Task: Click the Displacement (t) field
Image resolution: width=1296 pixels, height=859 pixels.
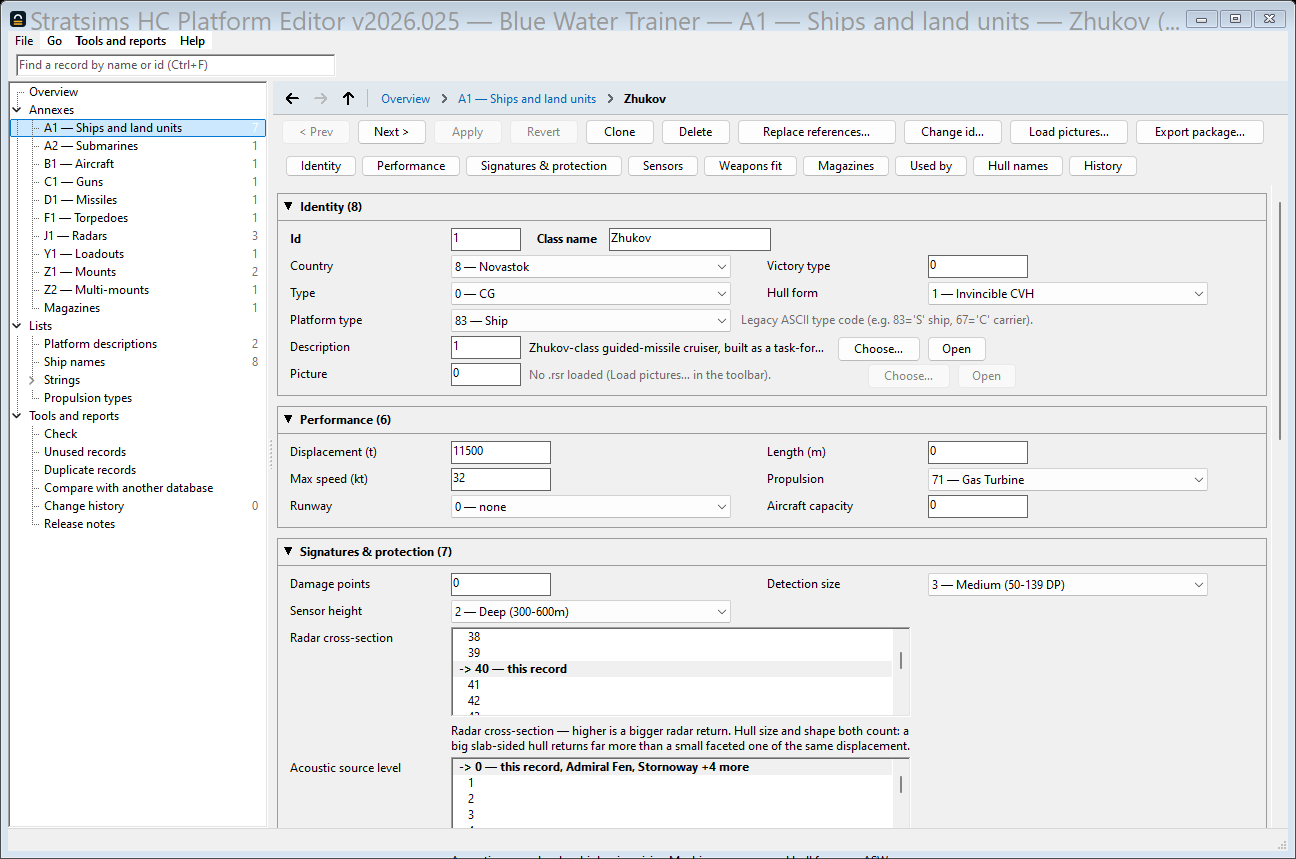Action: click(501, 452)
